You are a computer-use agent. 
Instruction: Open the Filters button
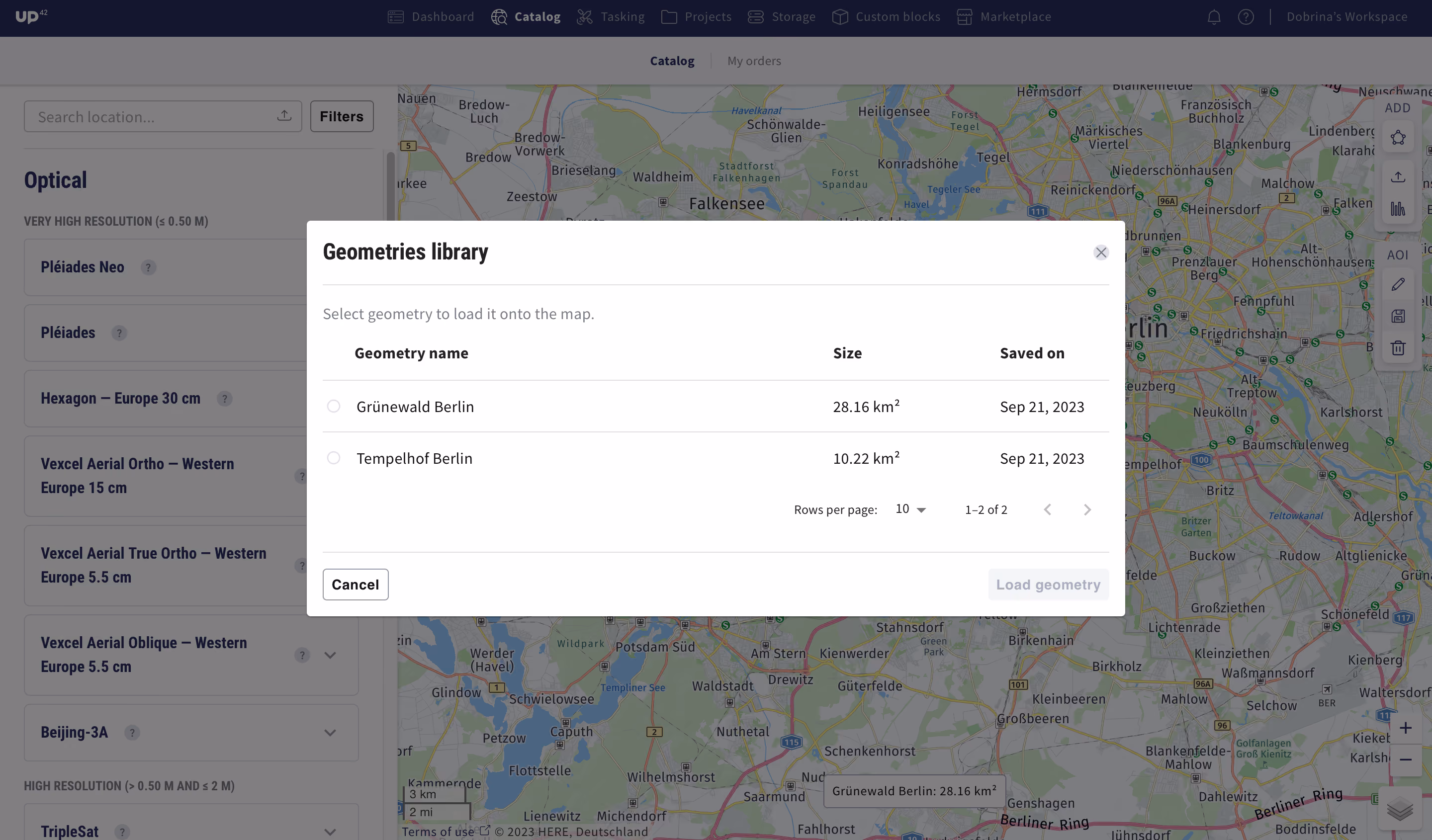point(342,116)
